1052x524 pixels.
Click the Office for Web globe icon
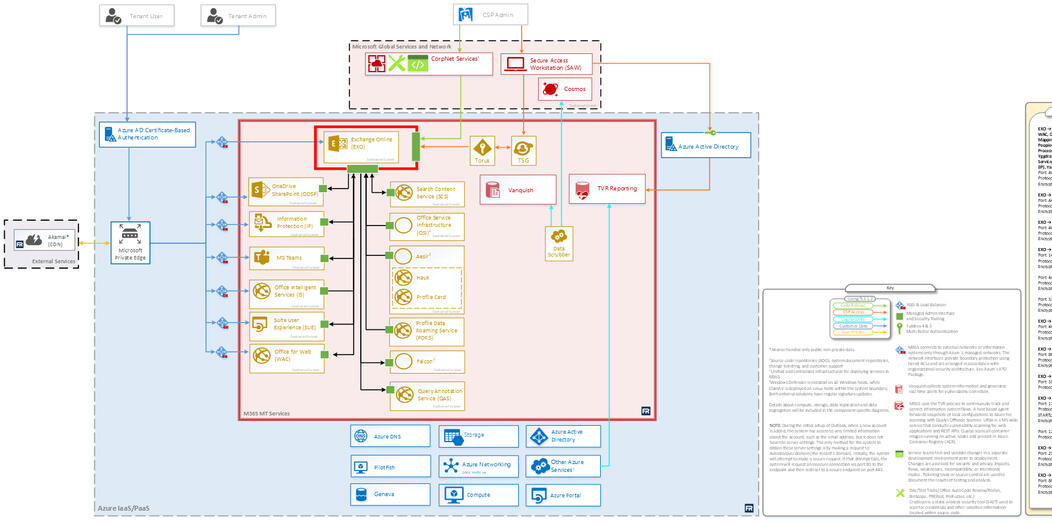point(261,357)
